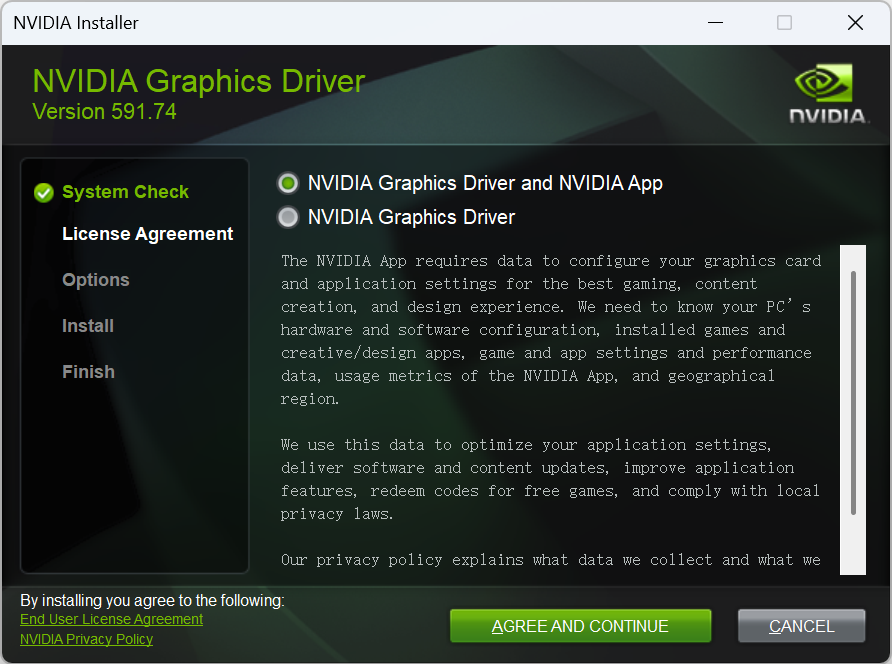The width and height of the screenshot is (892, 664).
Task: Select the Install step in sidebar
Action: pos(88,326)
